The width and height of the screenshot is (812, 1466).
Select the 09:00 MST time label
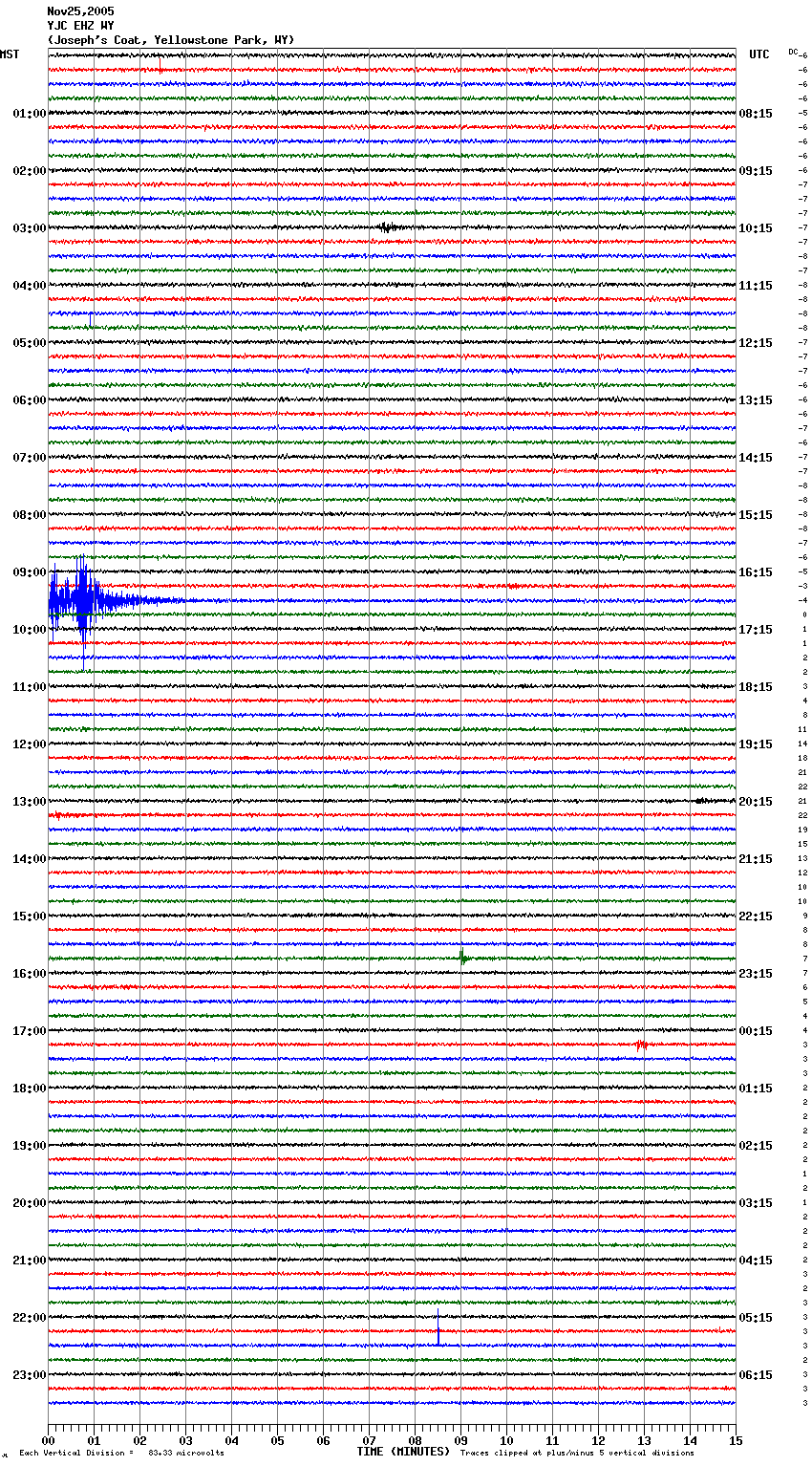[30, 572]
